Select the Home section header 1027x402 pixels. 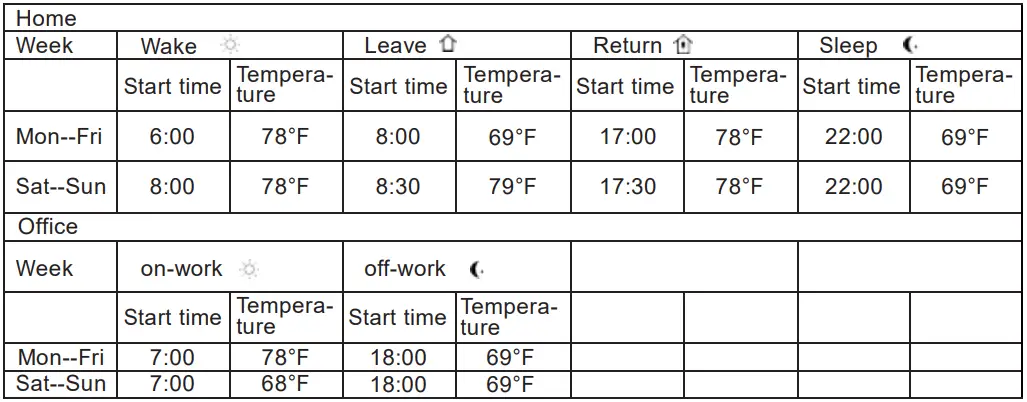click(x=47, y=19)
